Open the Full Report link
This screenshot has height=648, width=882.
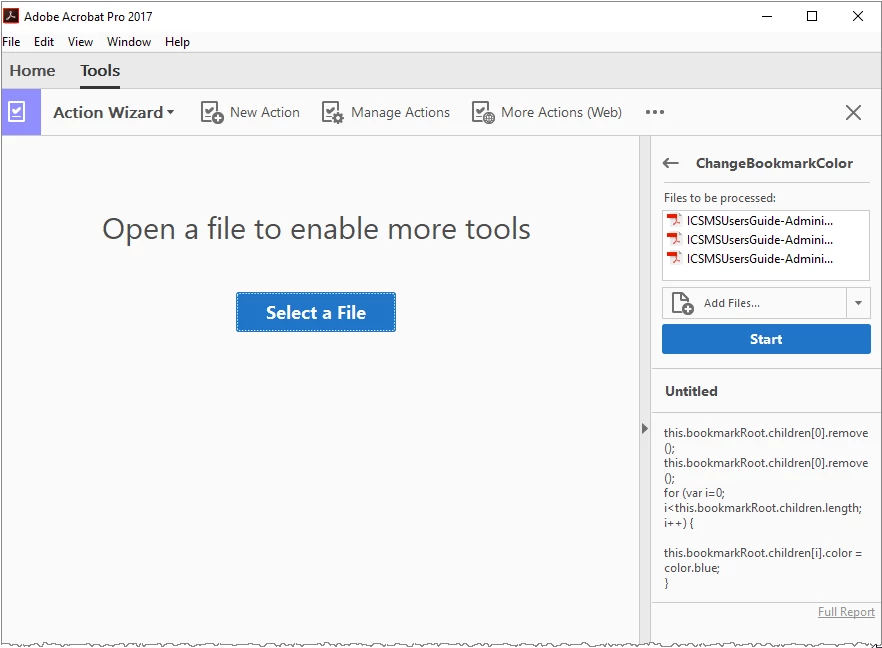click(846, 612)
